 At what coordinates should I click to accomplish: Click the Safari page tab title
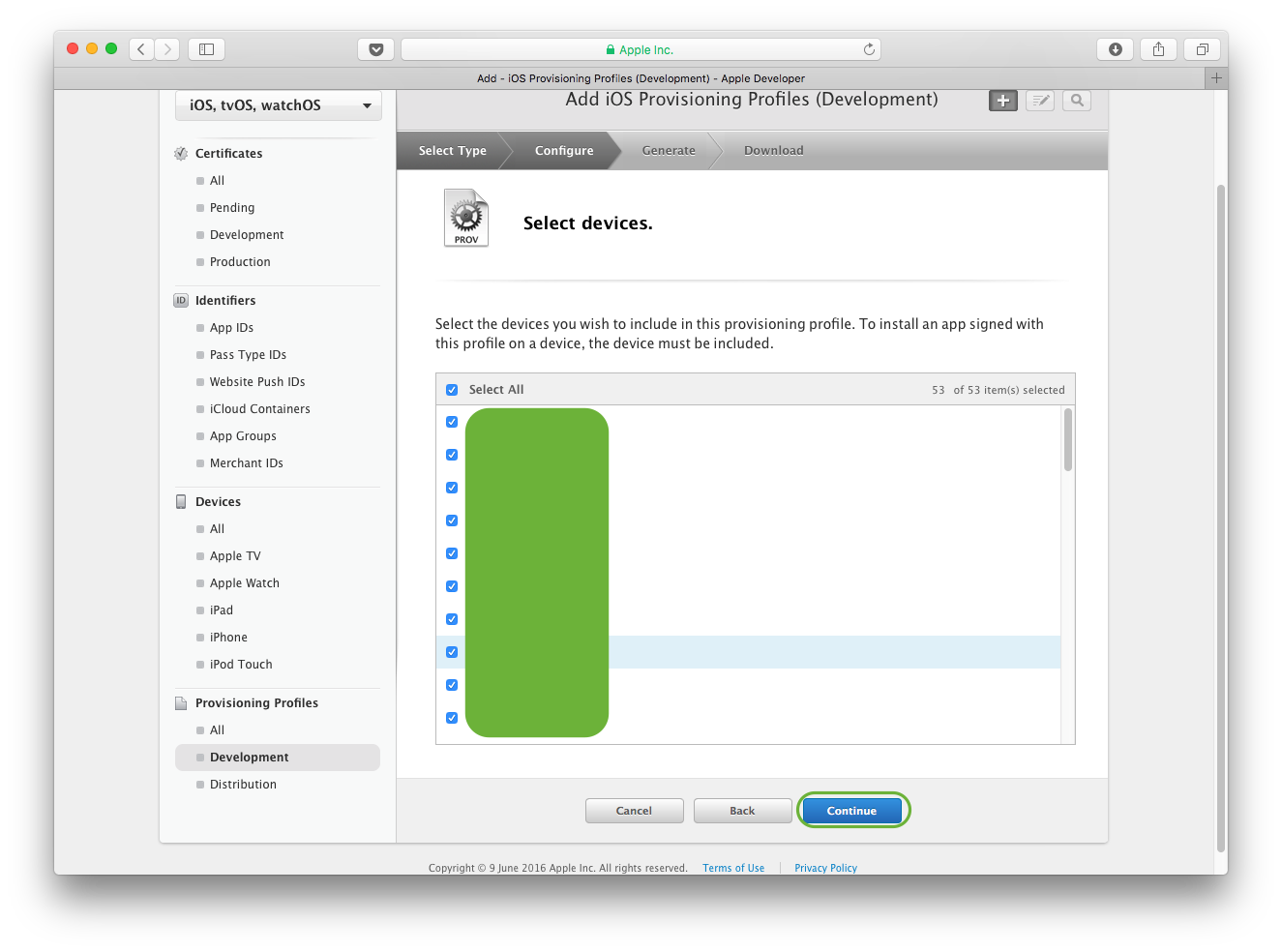pyautogui.click(x=641, y=78)
